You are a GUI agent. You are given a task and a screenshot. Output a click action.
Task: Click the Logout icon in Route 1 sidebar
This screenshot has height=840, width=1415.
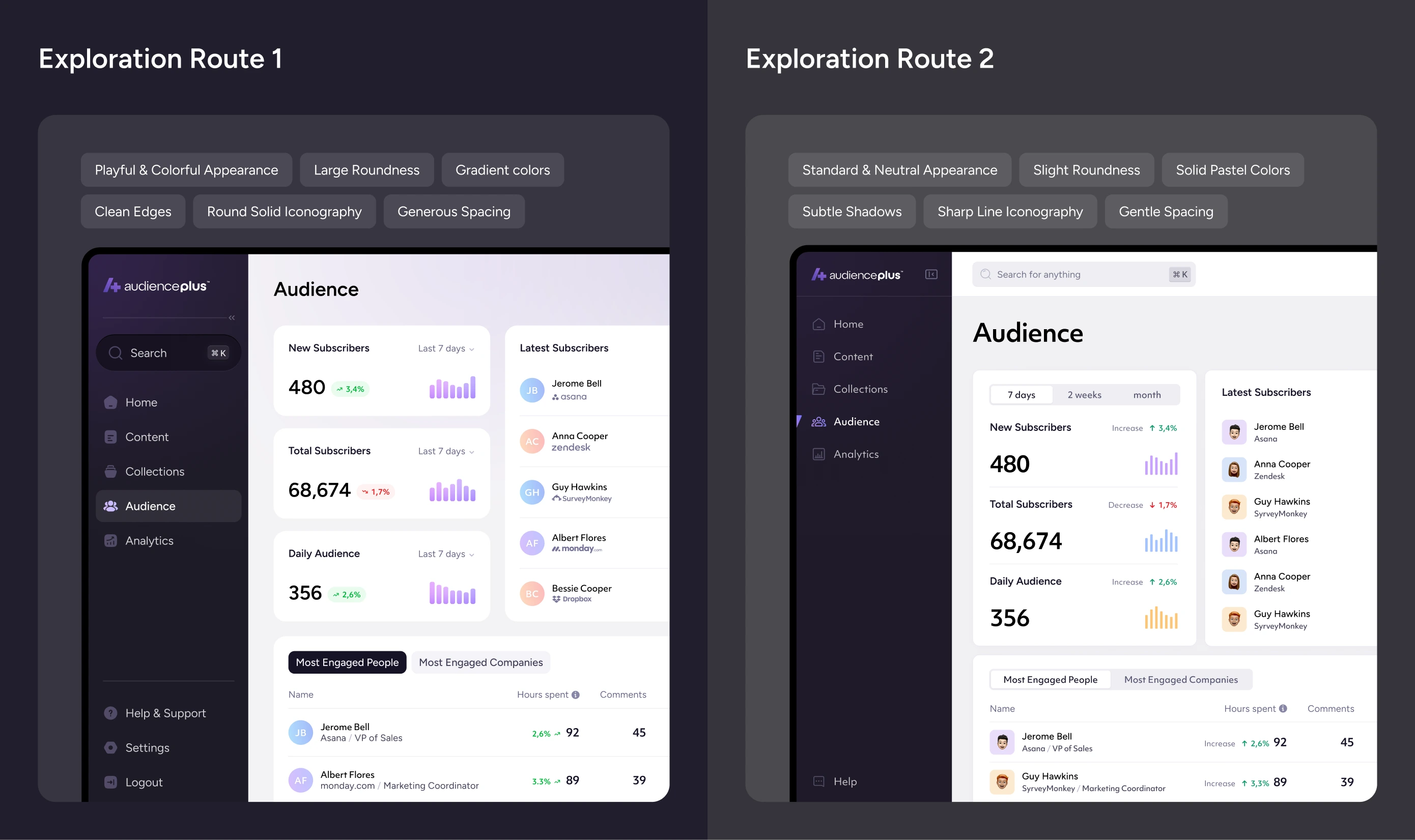110,783
